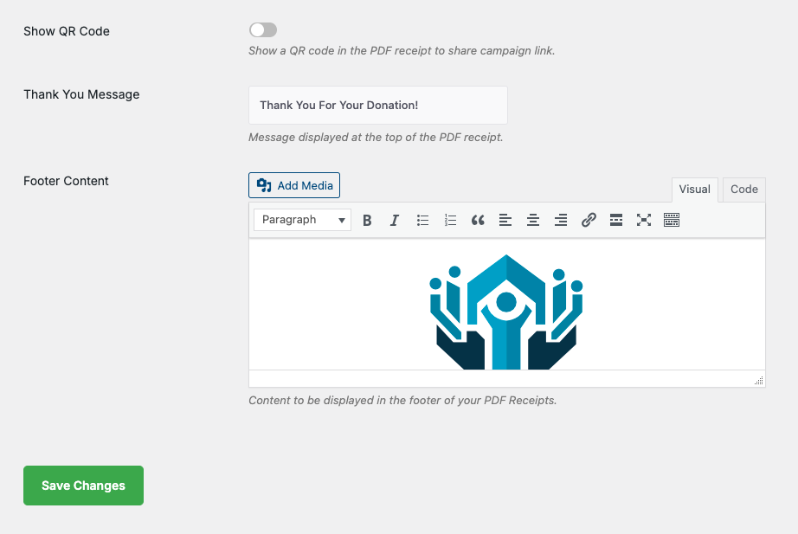This screenshot has height=534, width=798.
Task: Click the editor resize handle corner
Action: click(x=759, y=380)
